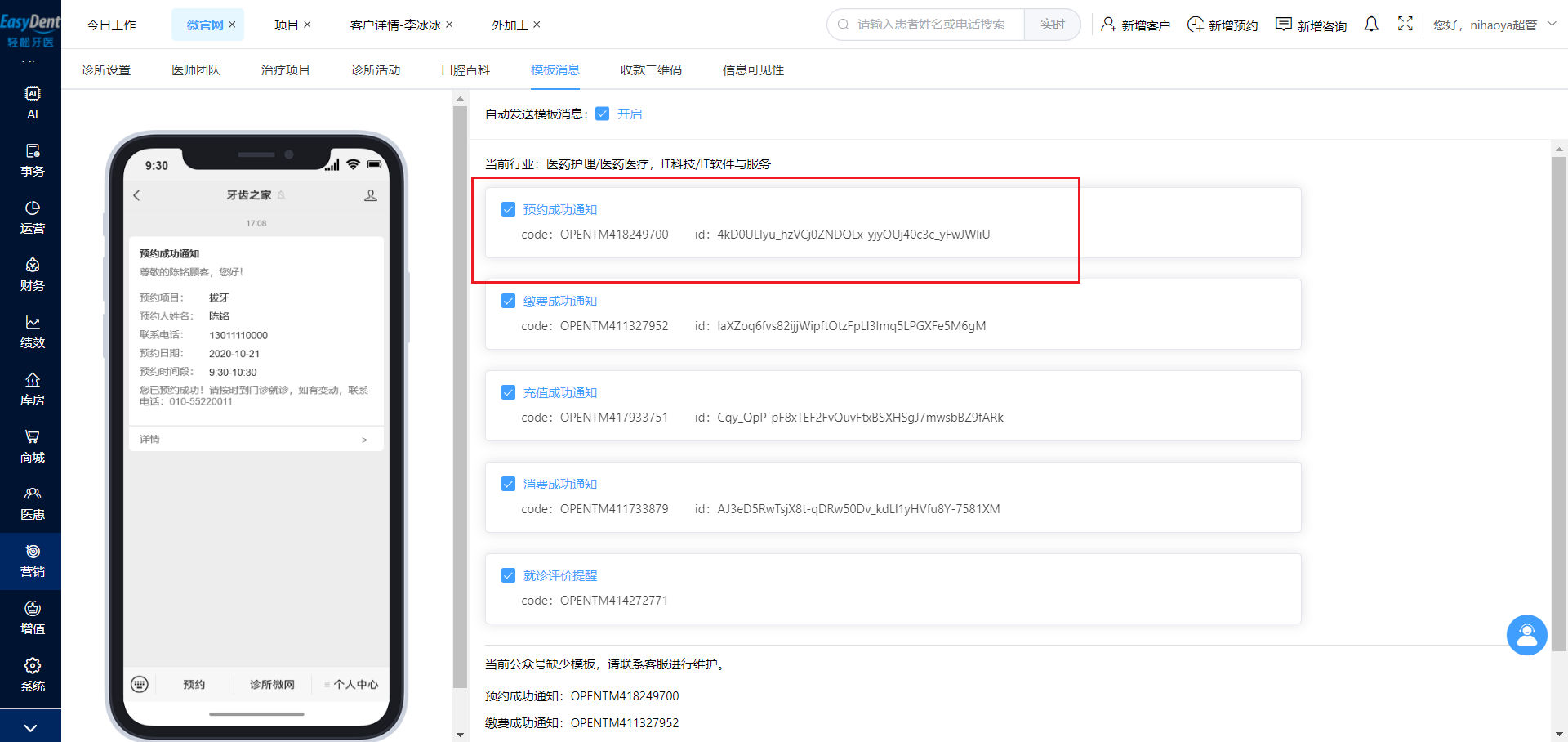Toggle fullscreen mode icon
The image size is (1568, 742).
(1405, 24)
